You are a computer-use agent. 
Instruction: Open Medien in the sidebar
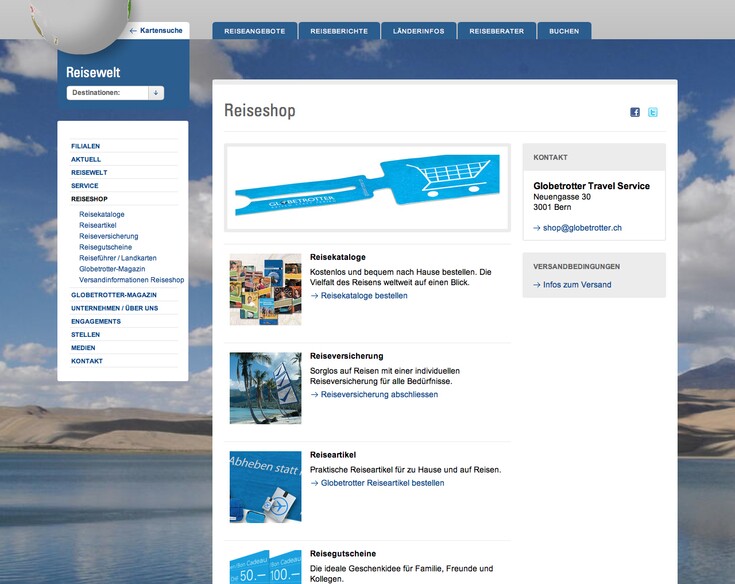83,348
